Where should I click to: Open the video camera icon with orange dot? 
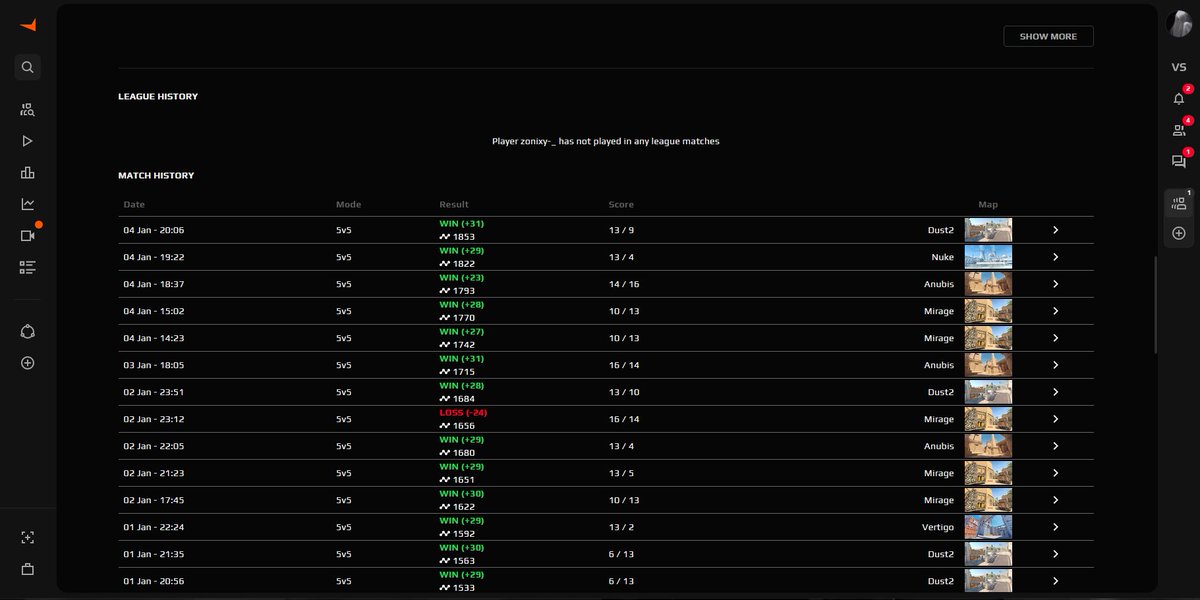28,236
